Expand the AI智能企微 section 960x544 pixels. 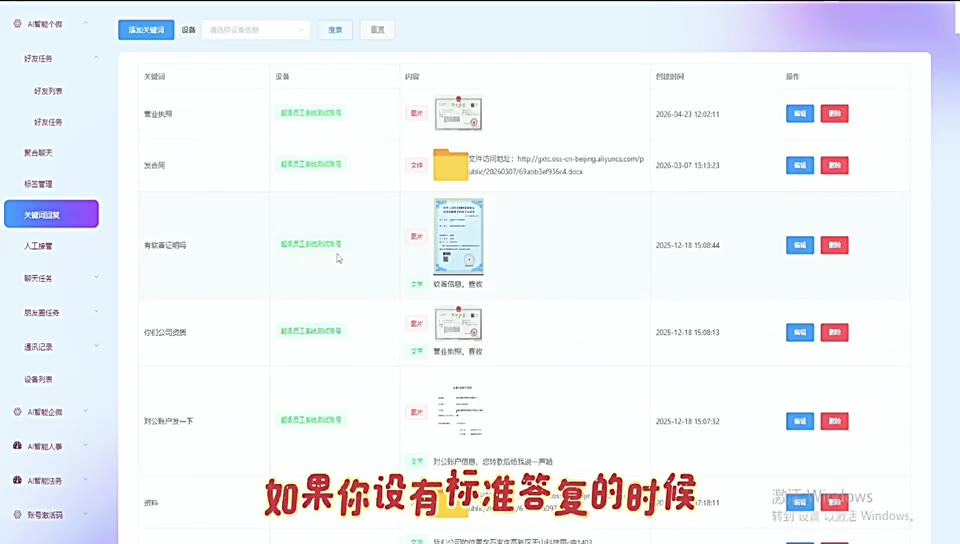click(x=86, y=411)
